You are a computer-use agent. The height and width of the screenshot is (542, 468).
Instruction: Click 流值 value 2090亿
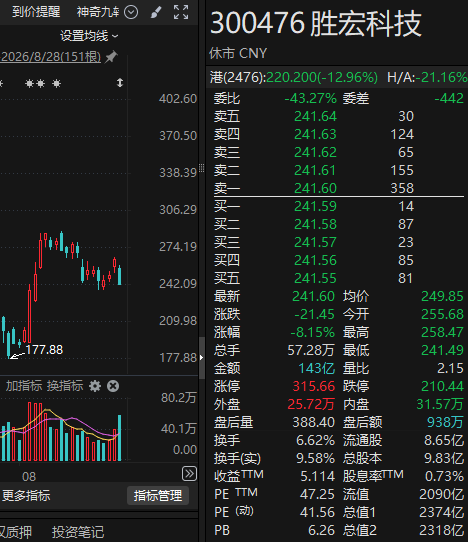click(x=441, y=494)
